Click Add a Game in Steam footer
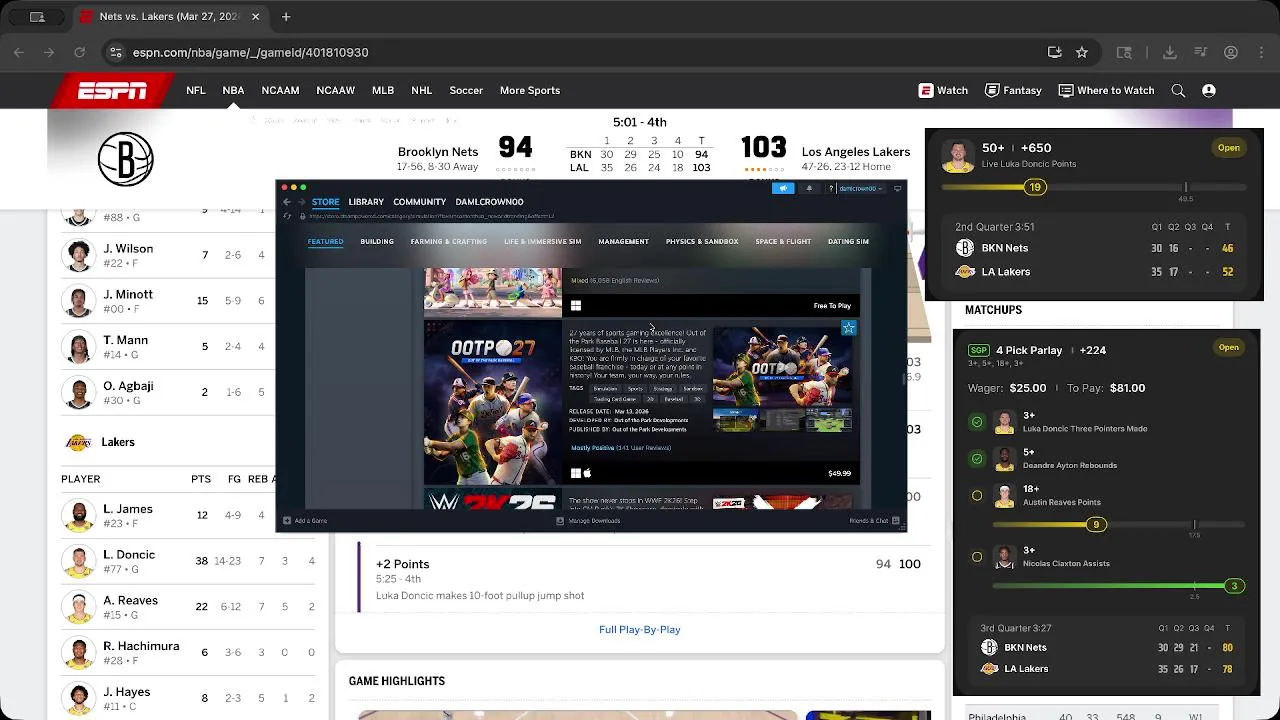This screenshot has width=1280, height=720. 306,521
